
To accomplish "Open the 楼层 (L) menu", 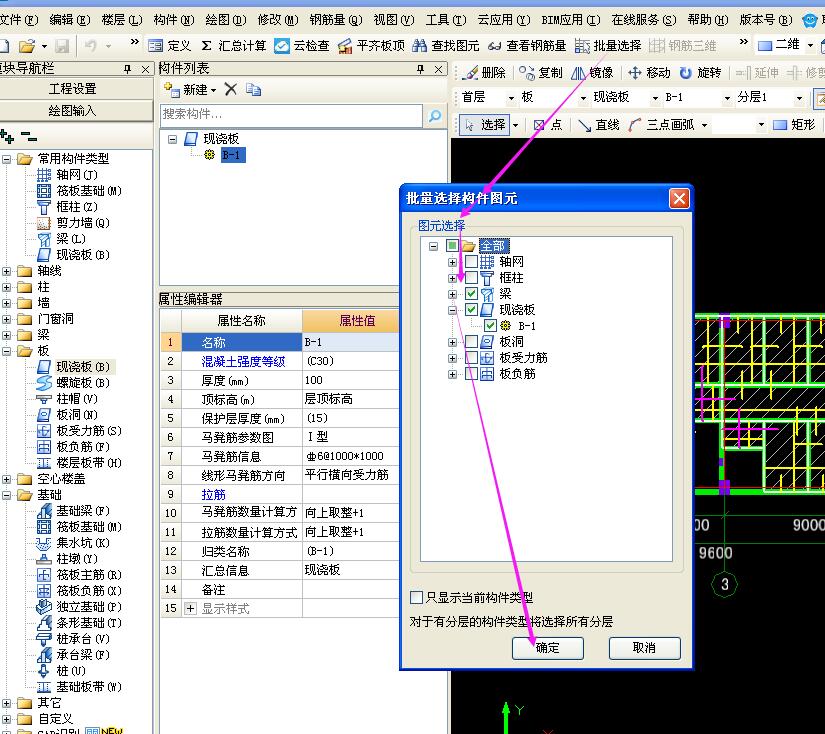I will point(122,20).
